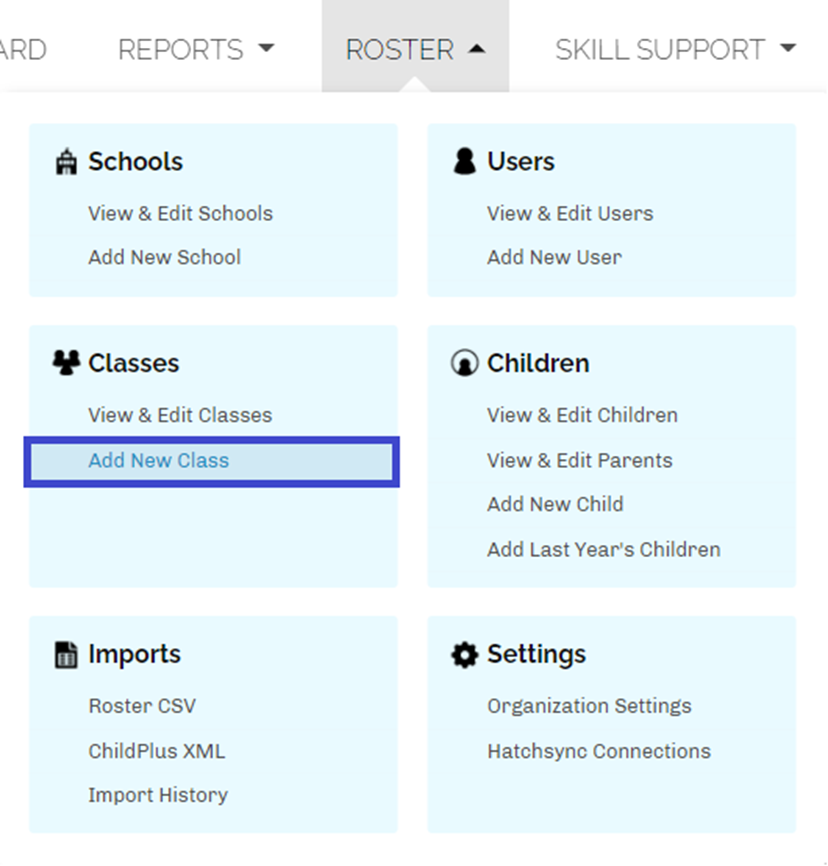Go to View & Edit Users
Screen dimensions: 828x866
(570, 213)
